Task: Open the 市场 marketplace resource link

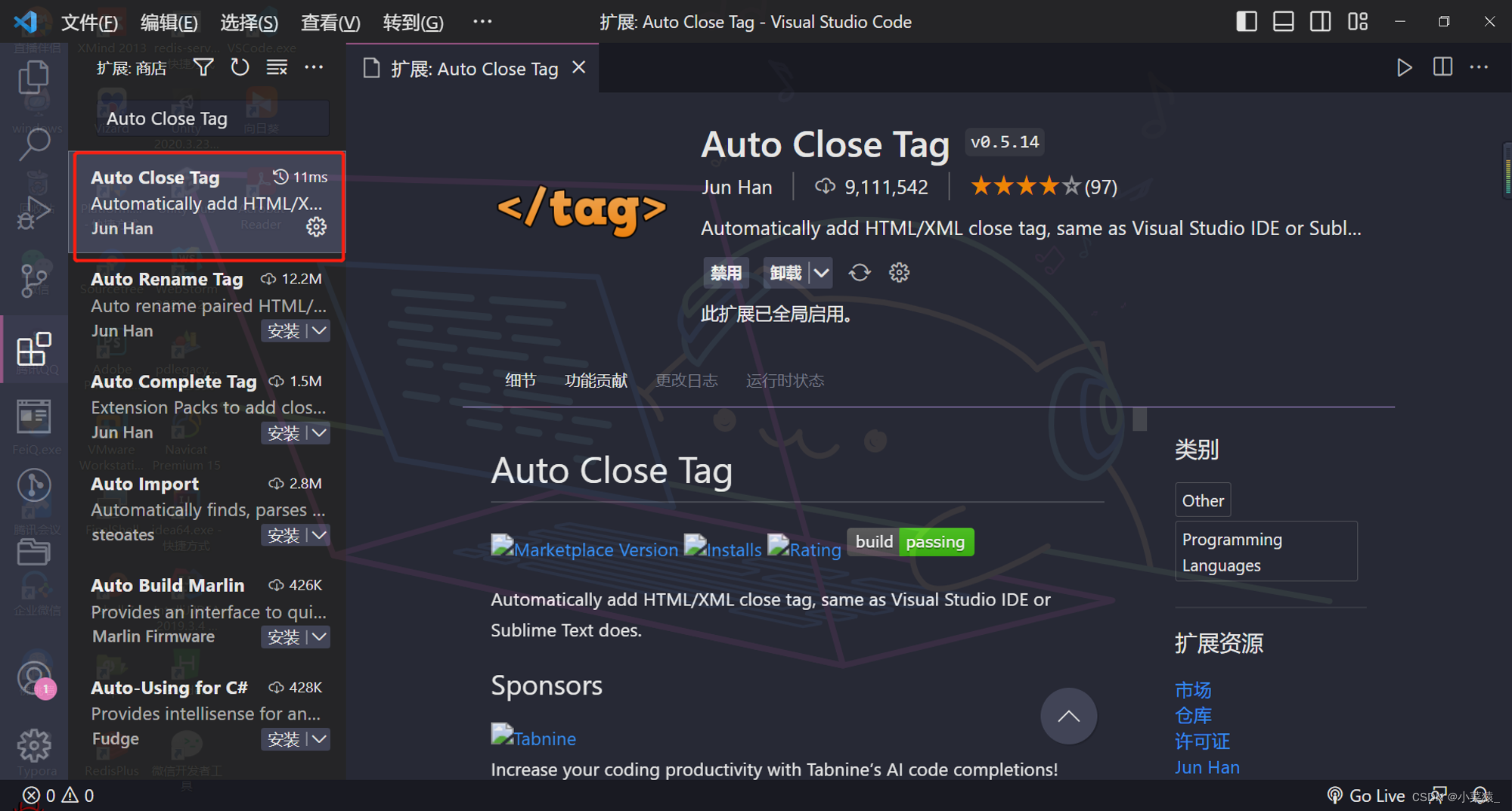Action: tap(1193, 689)
